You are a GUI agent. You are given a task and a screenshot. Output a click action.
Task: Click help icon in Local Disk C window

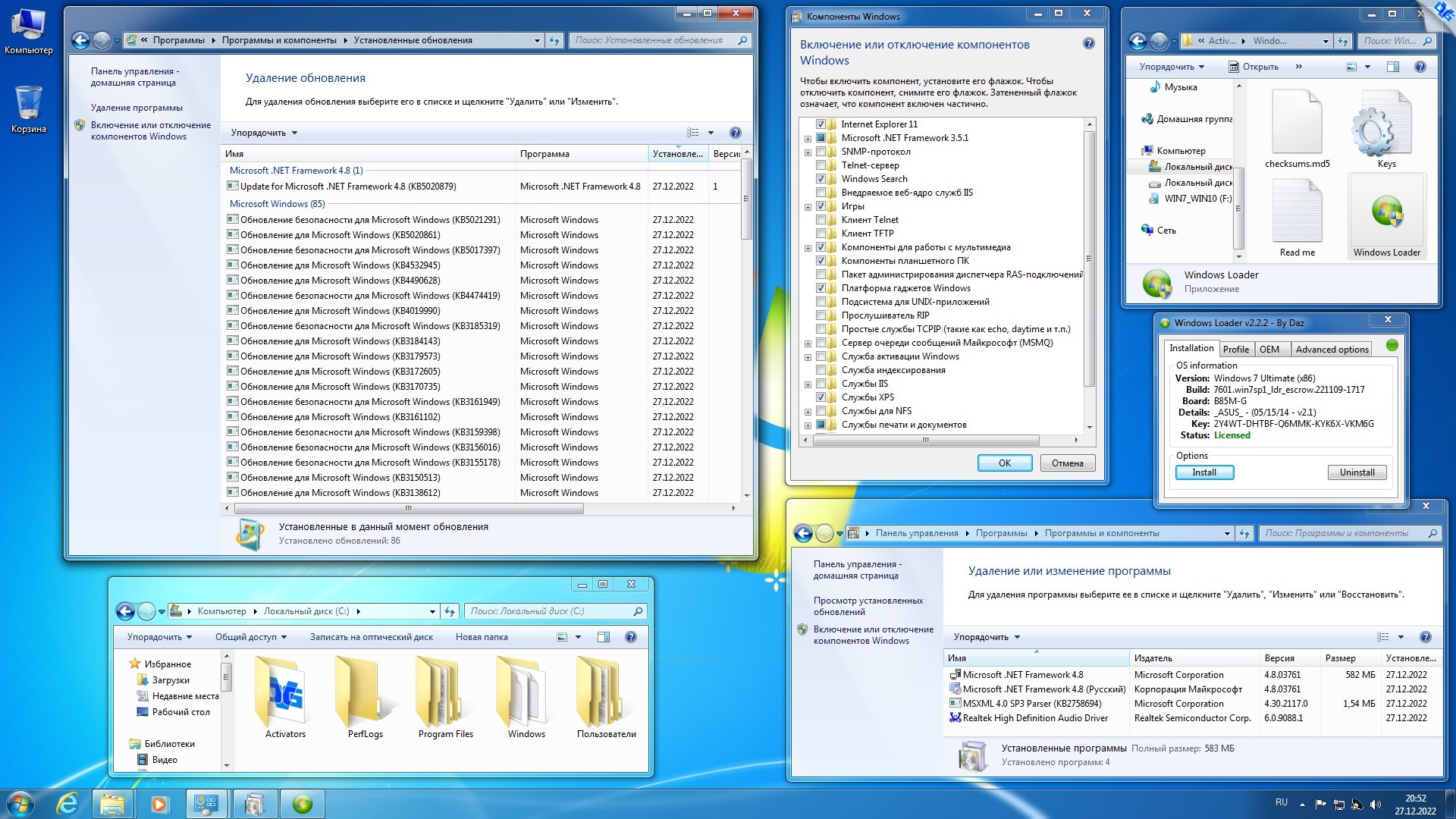tap(630, 637)
